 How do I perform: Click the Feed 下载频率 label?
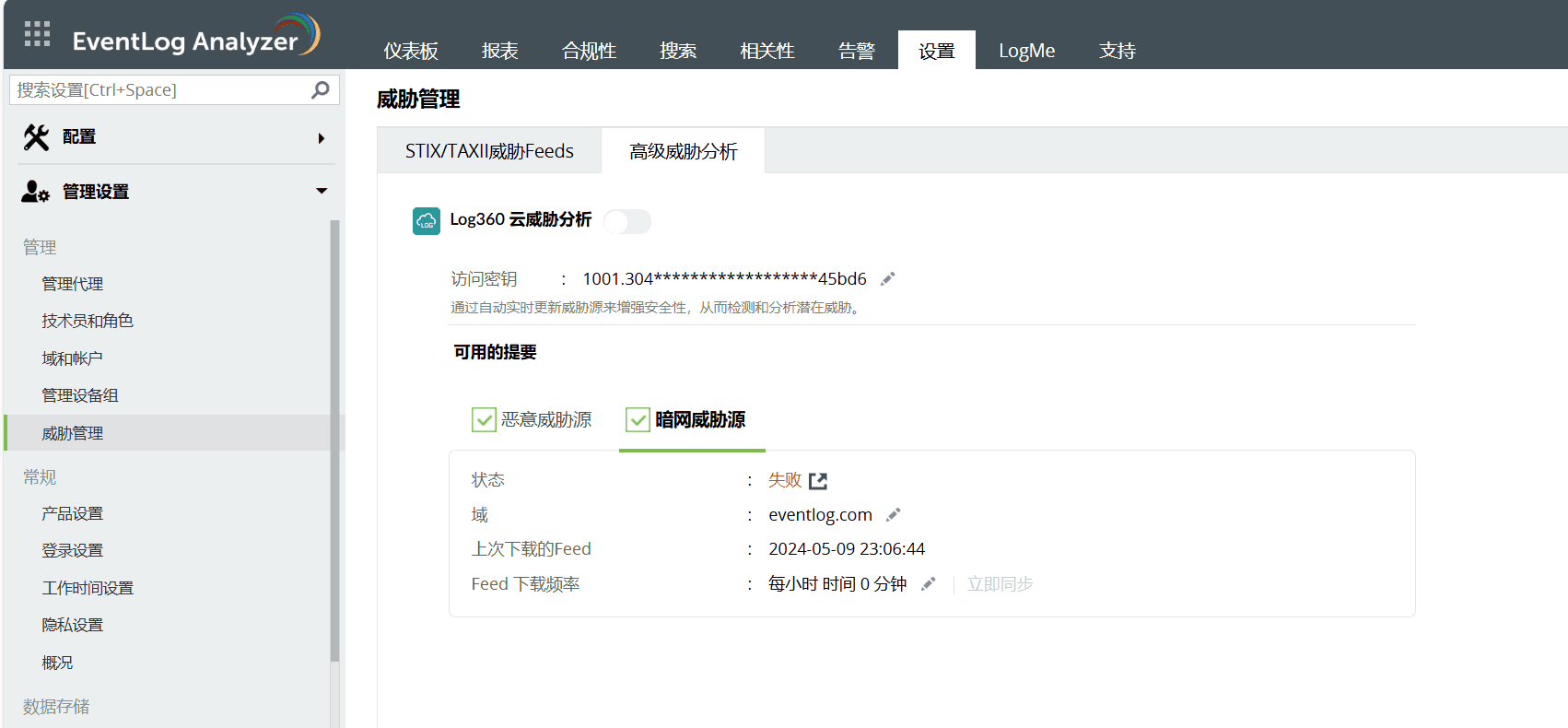click(525, 584)
